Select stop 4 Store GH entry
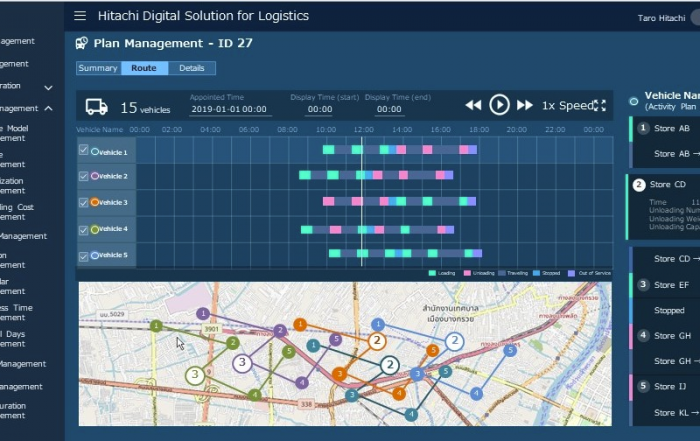Screen dimensions: 700x441 [x=665, y=336]
